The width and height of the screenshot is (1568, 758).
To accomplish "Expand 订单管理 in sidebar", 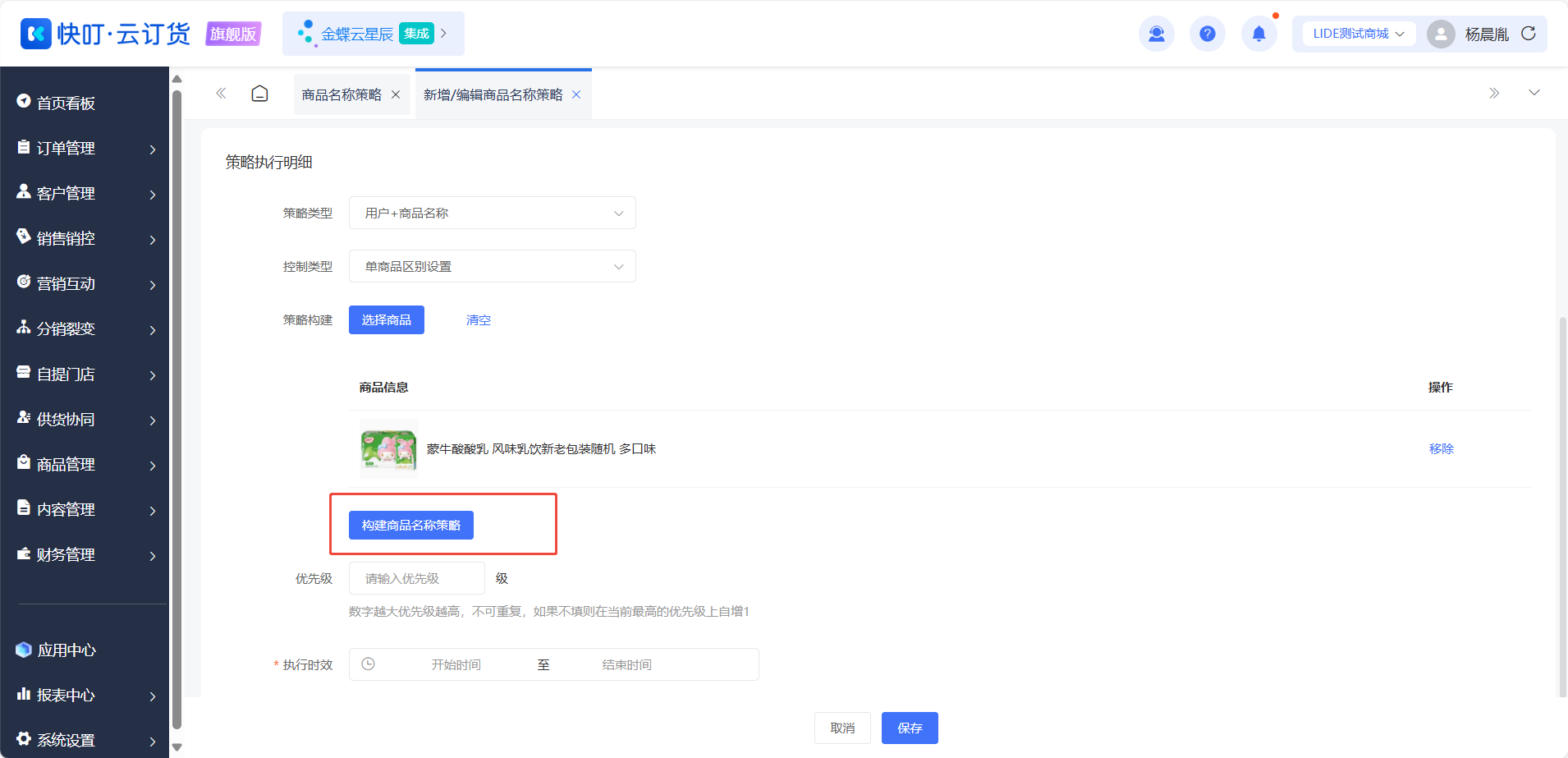I will tap(86, 148).
